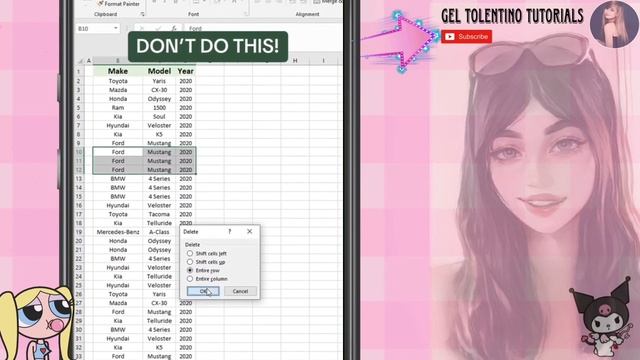This screenshot has width=640, height=360.
Task: Select row 19 header
Action: pos(79,232)
